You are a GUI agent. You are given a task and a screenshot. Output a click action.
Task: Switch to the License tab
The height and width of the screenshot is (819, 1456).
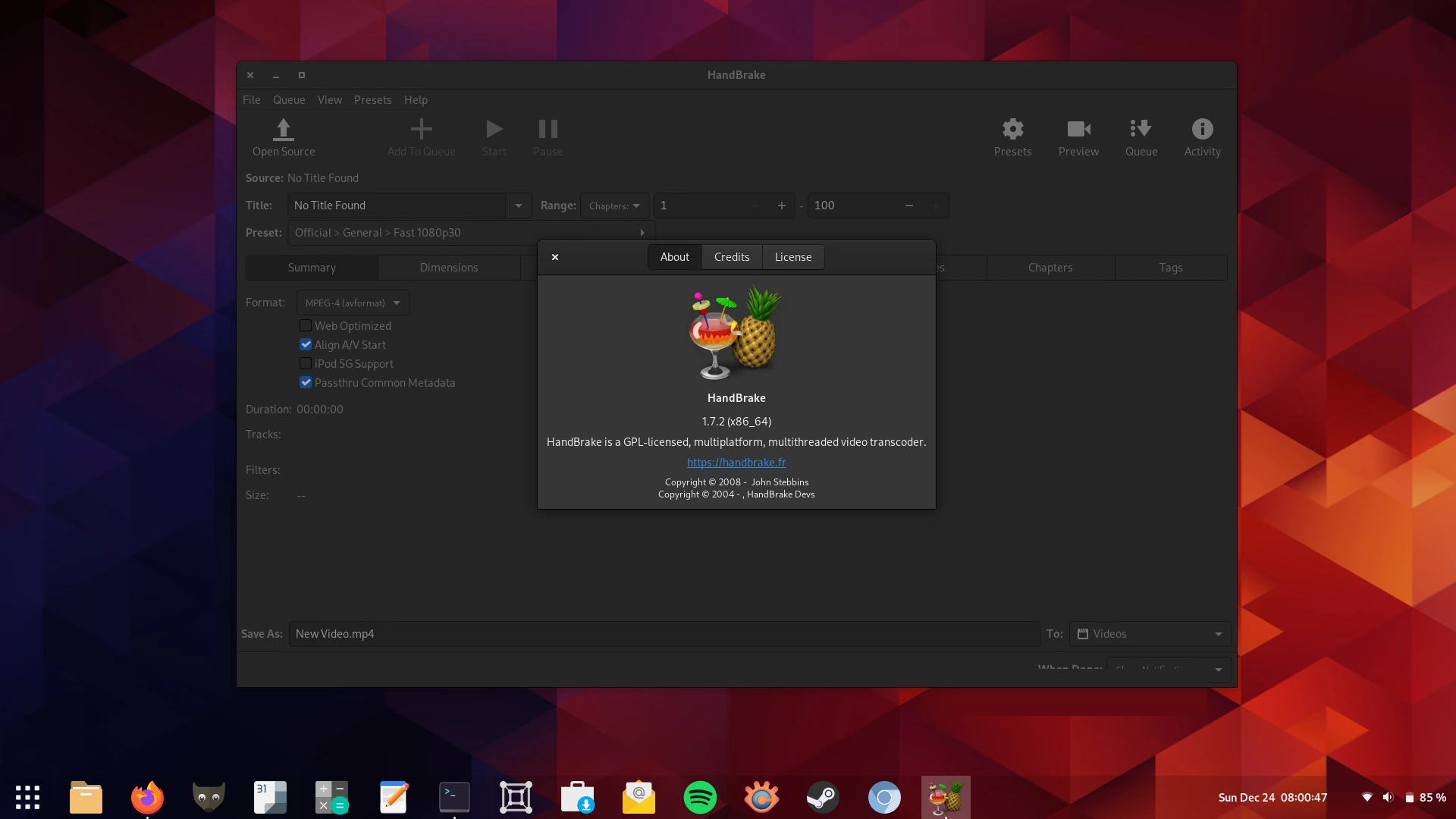793,257
